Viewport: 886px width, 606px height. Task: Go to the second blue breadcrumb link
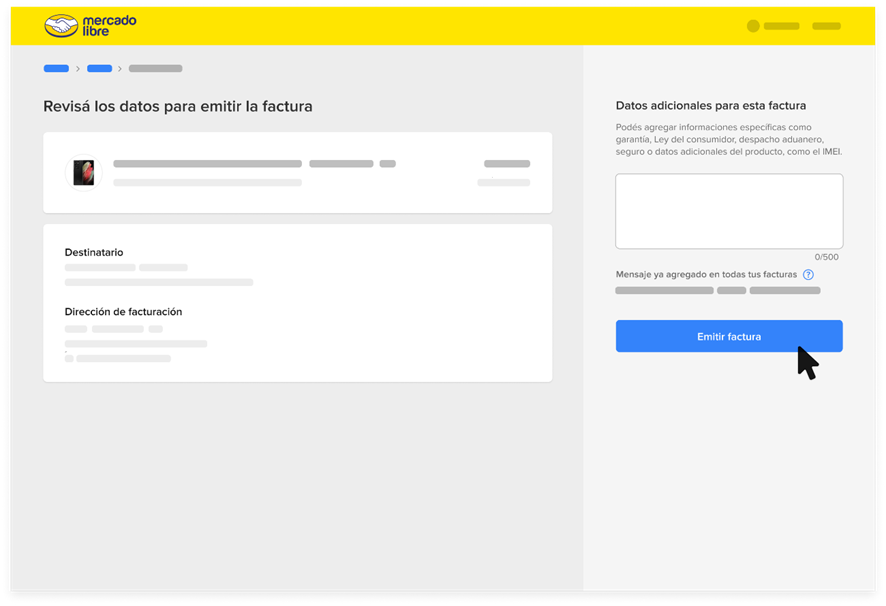(x=99, y=69)
